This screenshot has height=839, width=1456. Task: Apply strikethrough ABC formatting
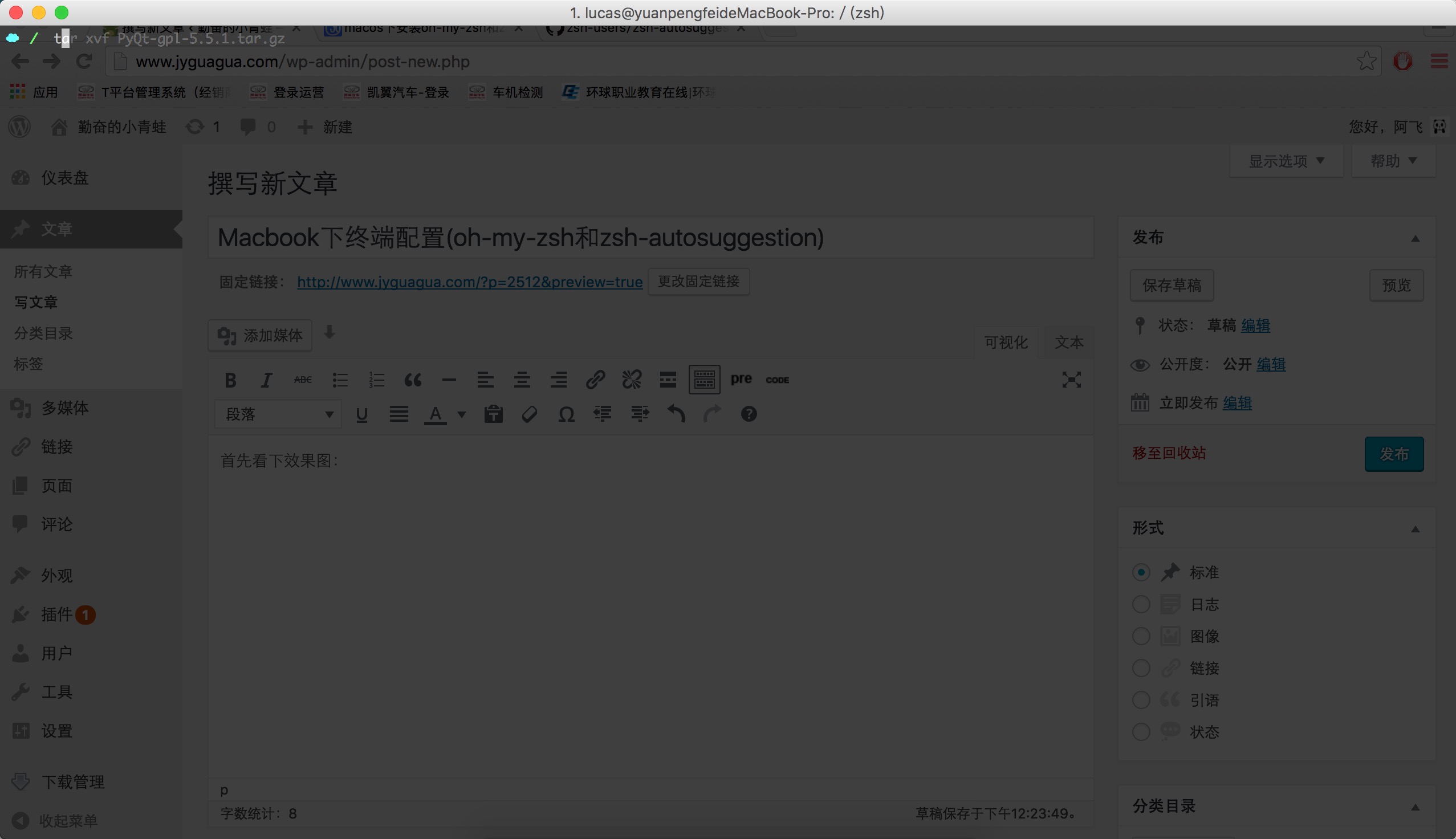[303, 380]
